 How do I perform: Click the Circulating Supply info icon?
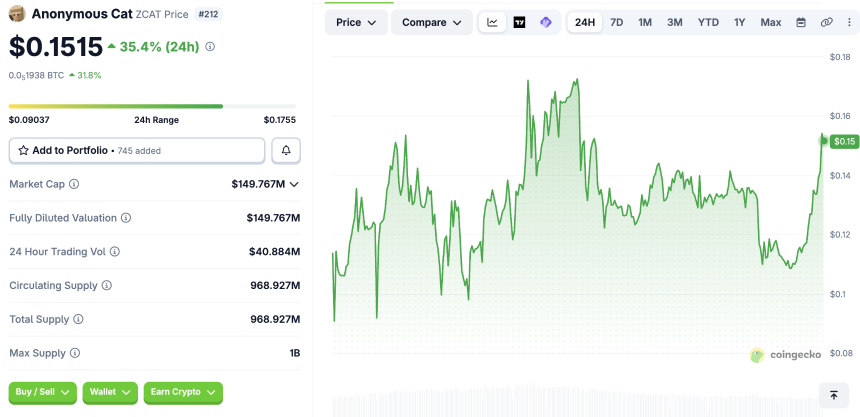107,285
